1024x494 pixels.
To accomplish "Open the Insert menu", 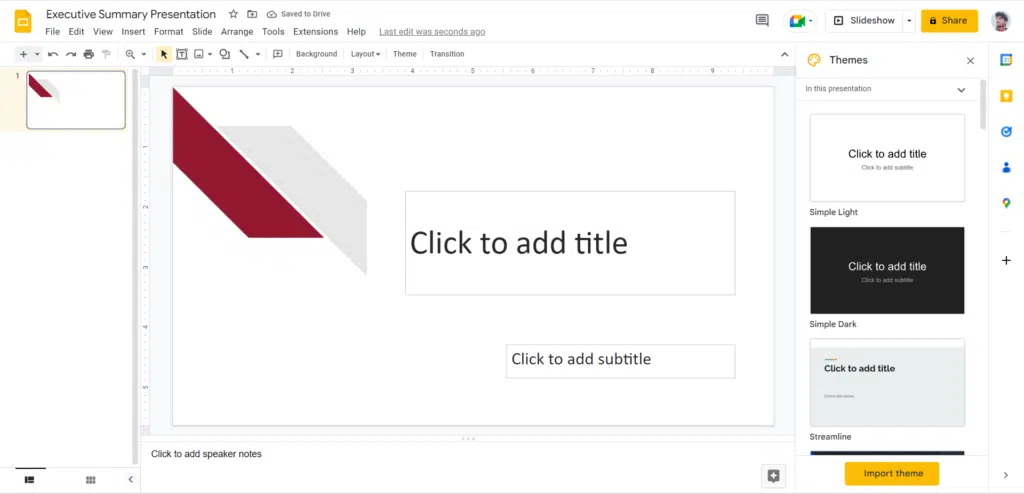I will [133, 32].
